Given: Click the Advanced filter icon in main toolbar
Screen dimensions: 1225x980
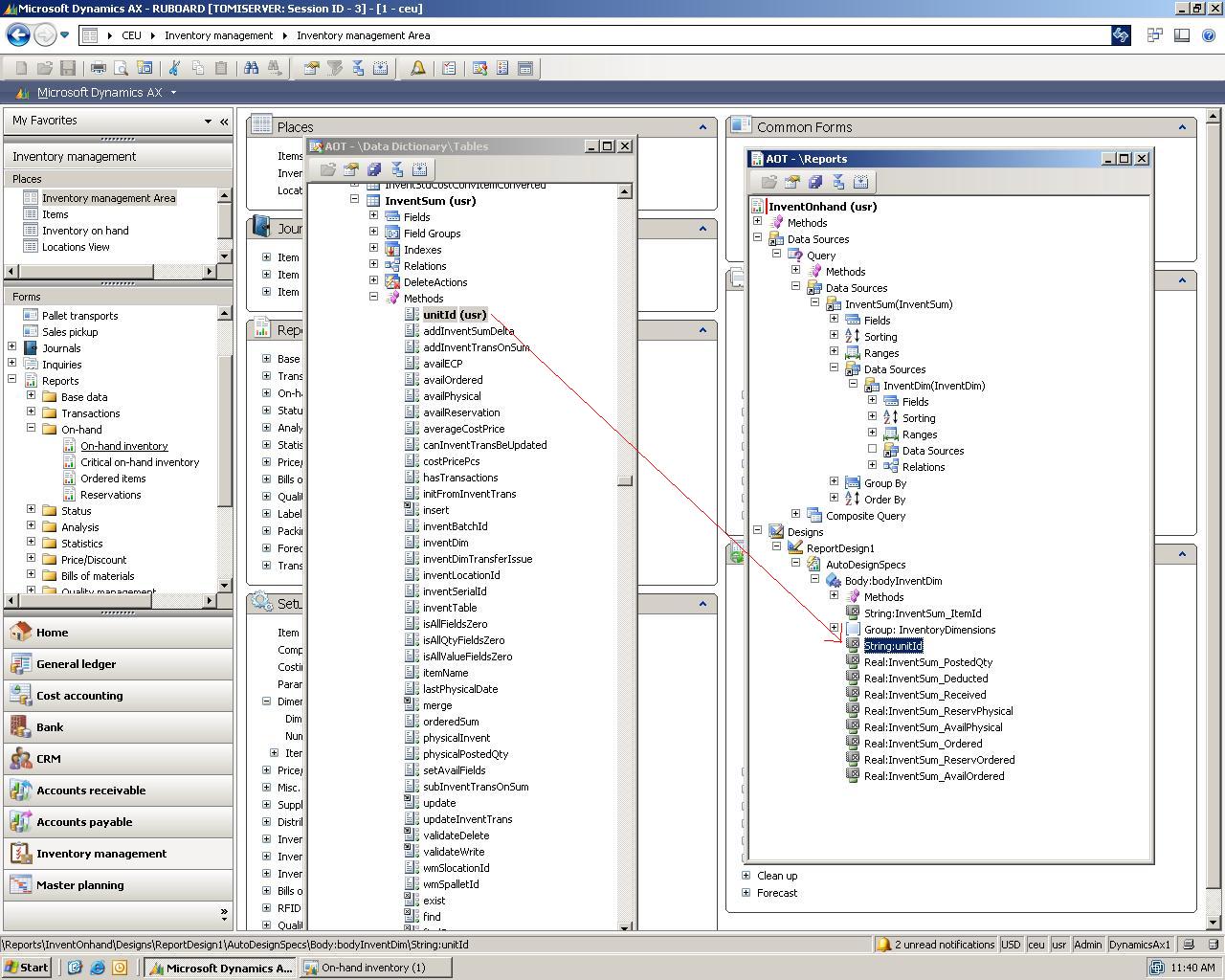Looking at the screenshot, I should pyautogui.click(x=334, y=68).
